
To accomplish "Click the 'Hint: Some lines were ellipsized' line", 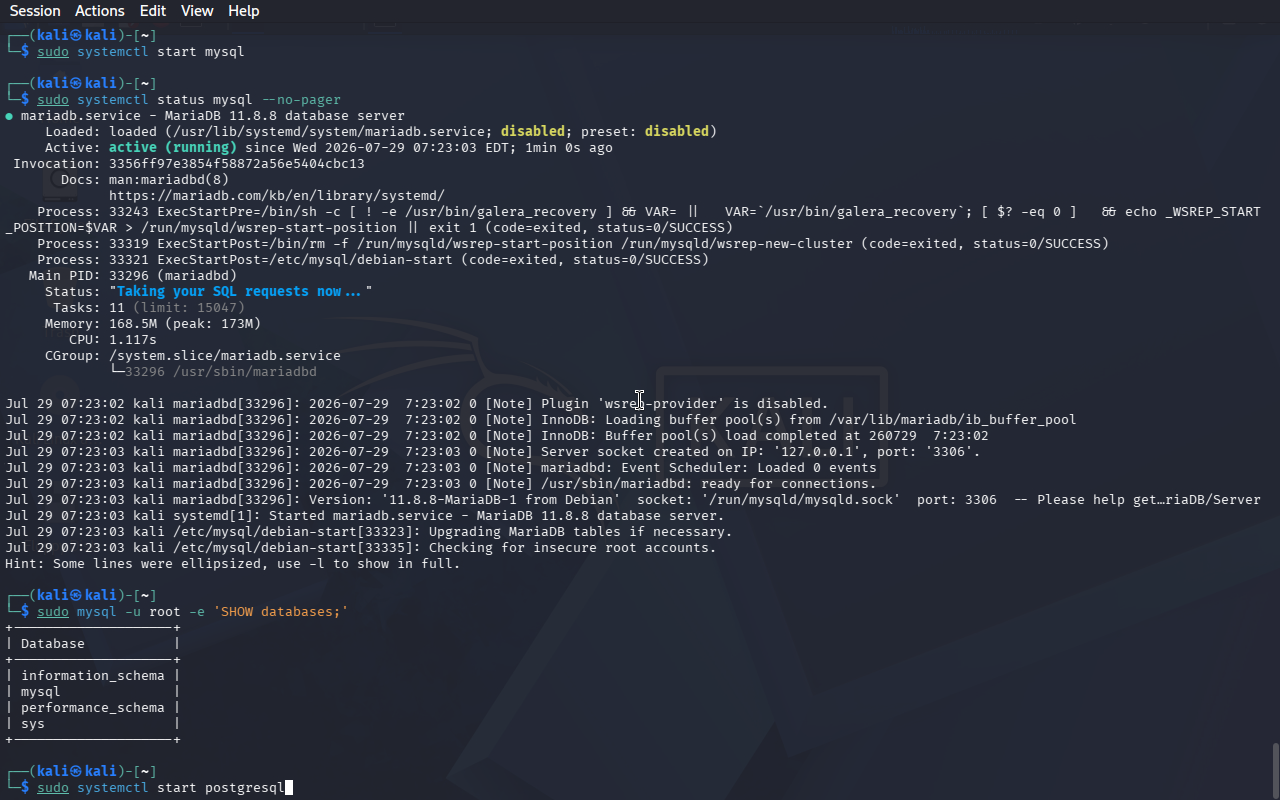I will point(233,564).
